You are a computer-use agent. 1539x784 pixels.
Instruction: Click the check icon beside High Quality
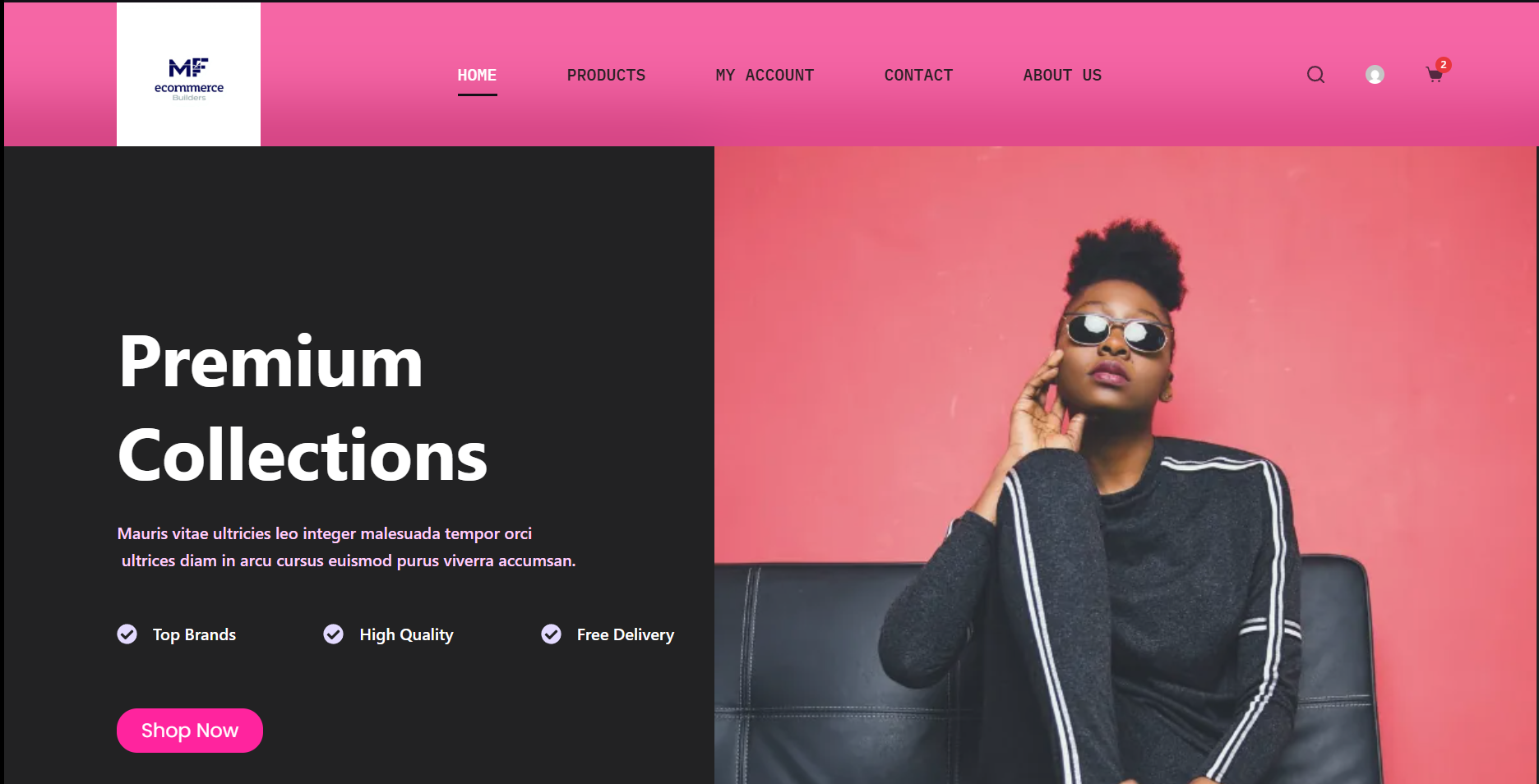tap(334, 634)
